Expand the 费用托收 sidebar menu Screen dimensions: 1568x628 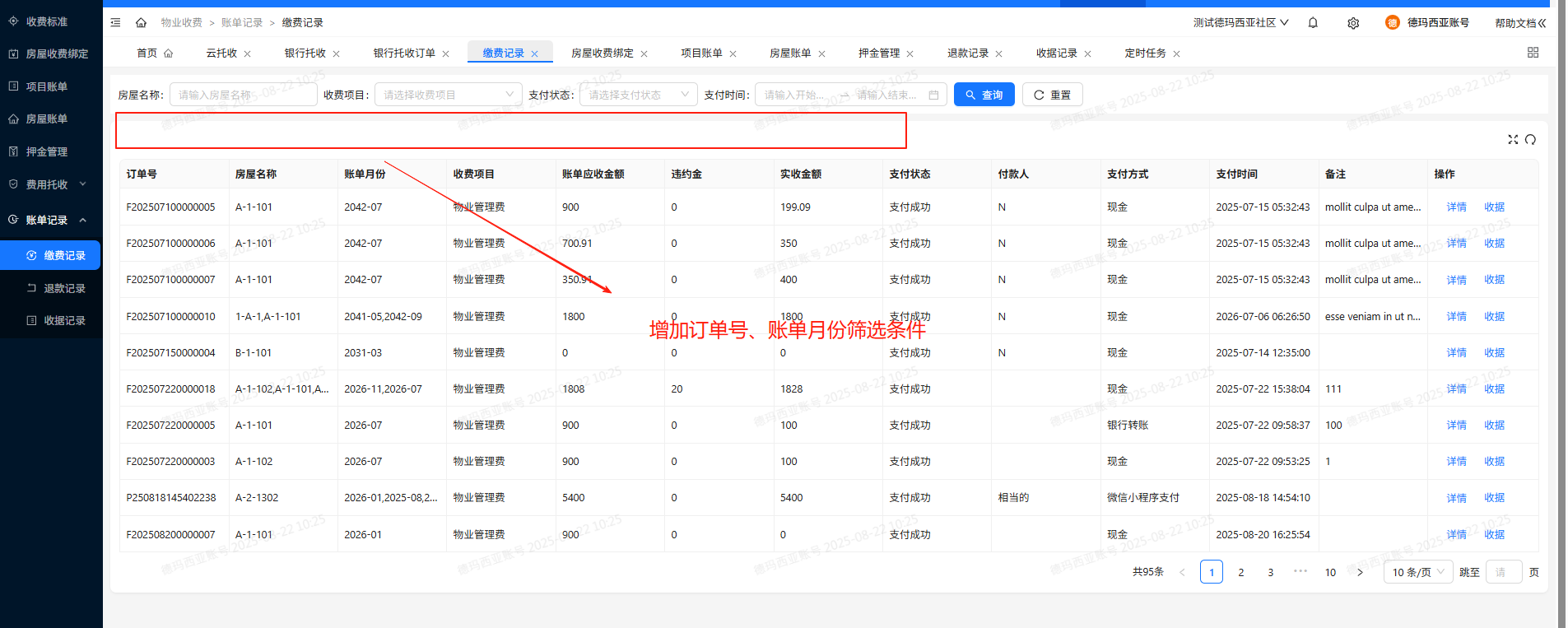click(x=49, y=184)
